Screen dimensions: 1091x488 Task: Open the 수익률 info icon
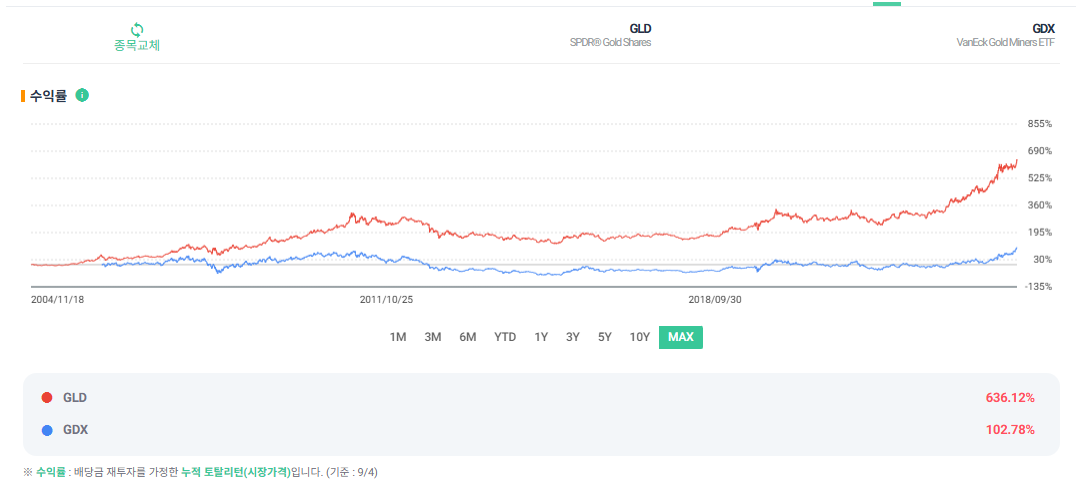pyautogui.click(x=82, y=95)
